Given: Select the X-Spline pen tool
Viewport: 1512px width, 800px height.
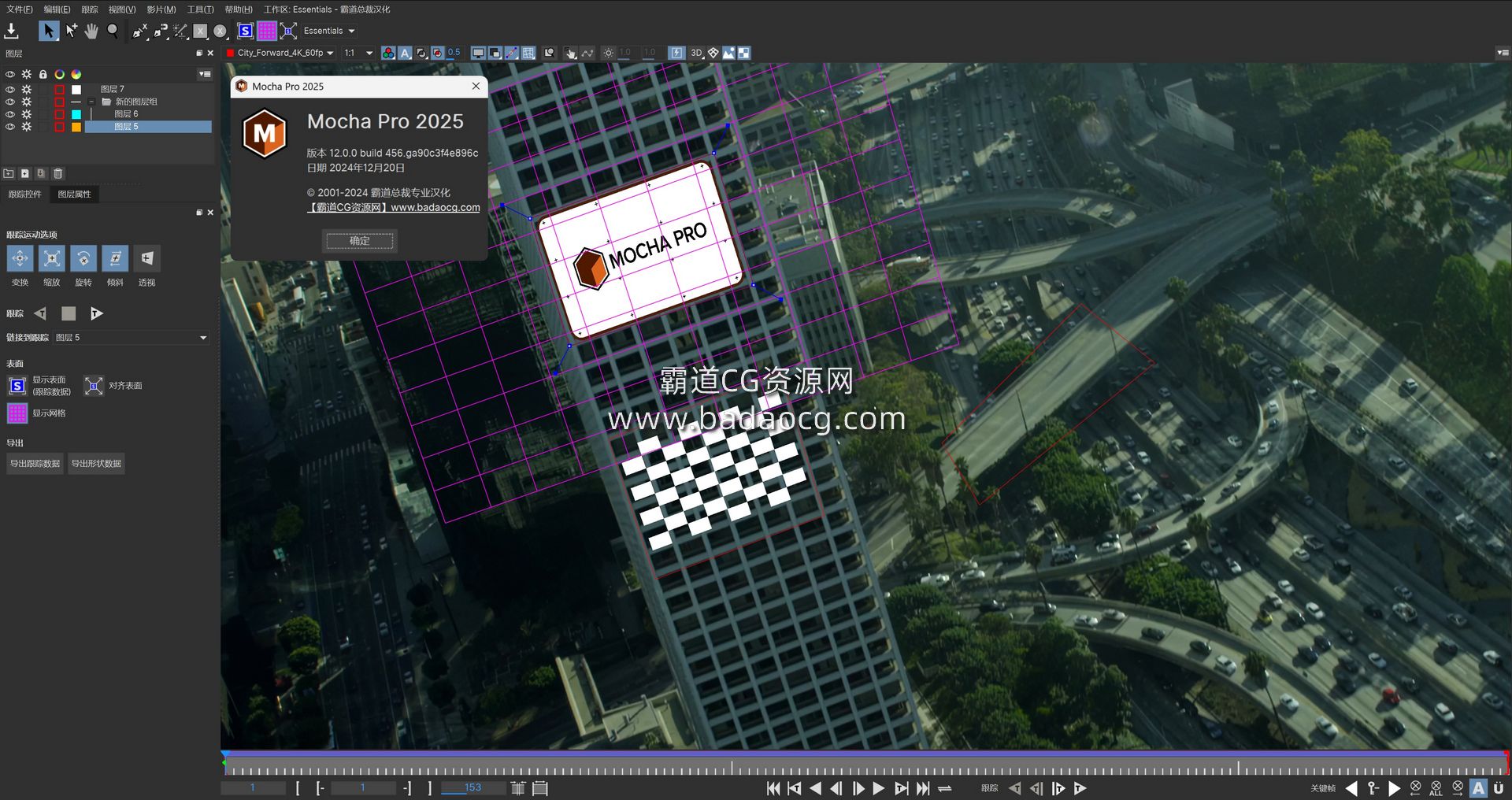Looking at the screenshot, I should click(140, 31).
